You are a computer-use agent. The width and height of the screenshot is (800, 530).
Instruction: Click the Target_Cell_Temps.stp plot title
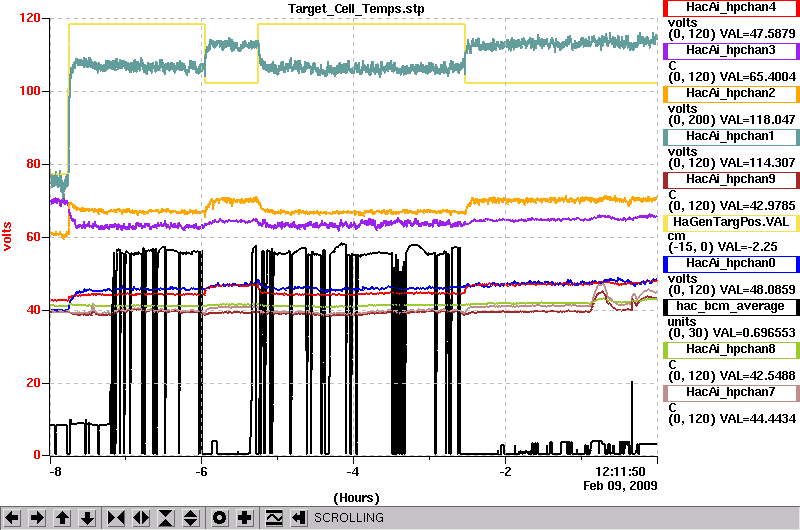point(356,9)
